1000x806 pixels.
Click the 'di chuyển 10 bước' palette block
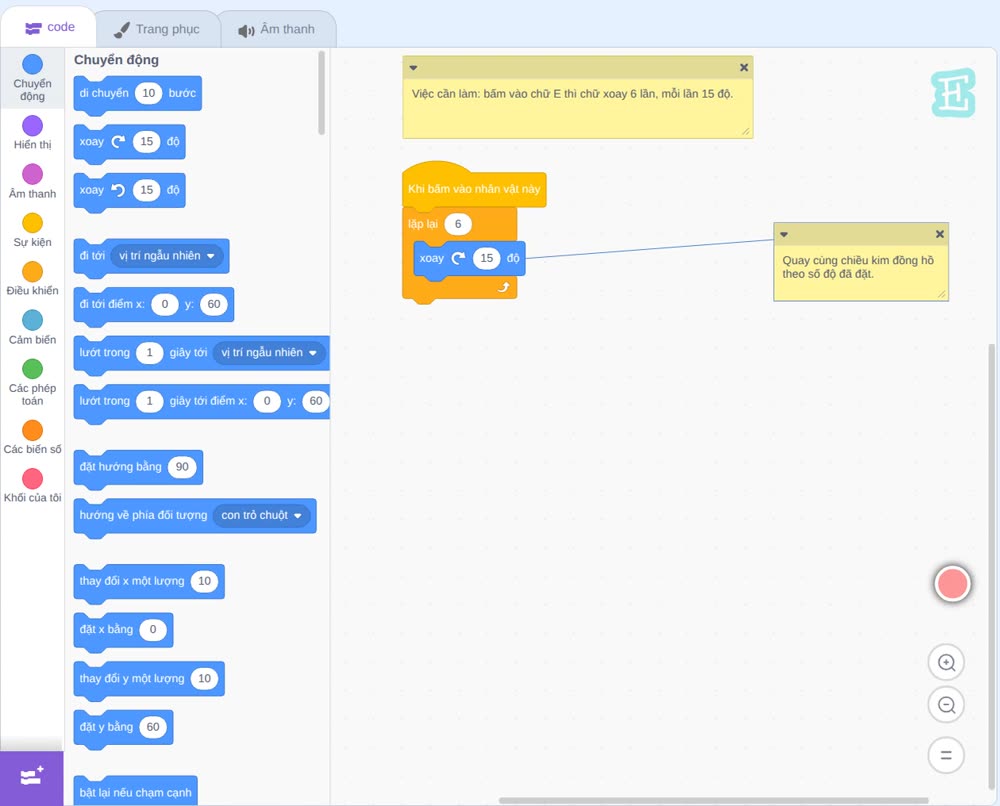[x=138, y=94]
